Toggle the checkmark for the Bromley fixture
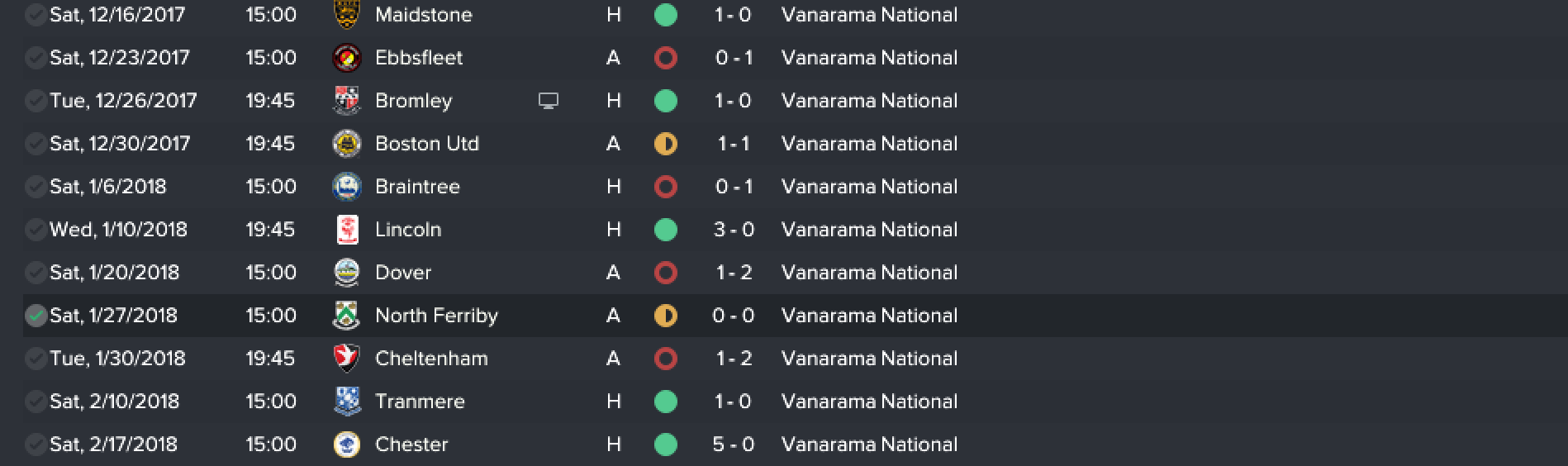The image size is (1568, 466). 36,101
